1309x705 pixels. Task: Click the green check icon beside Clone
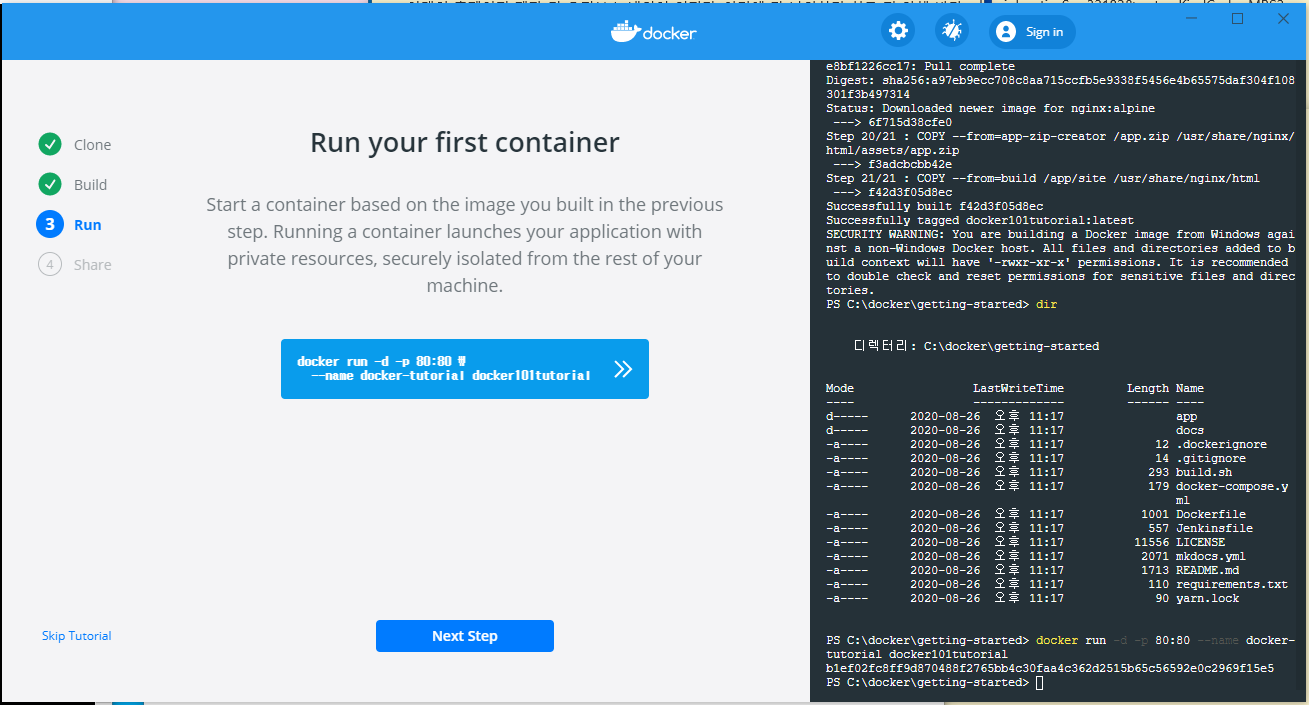(x=50, y=144)
